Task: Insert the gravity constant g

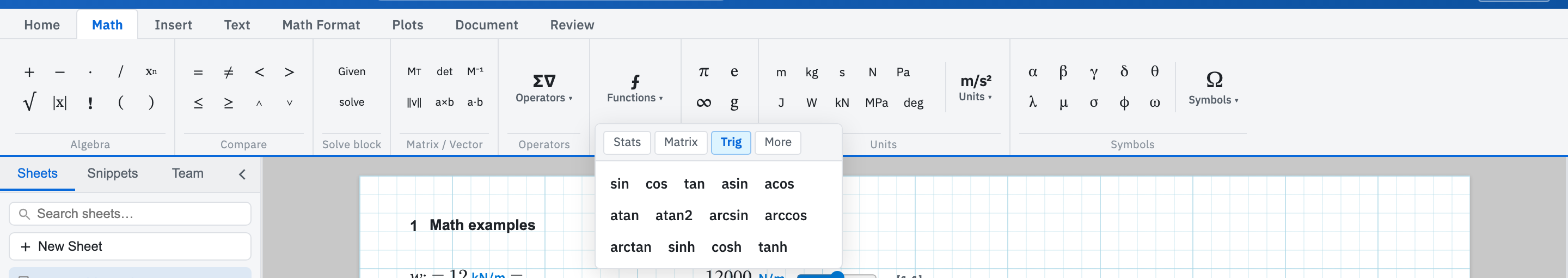Action: [x=734, y=102]
